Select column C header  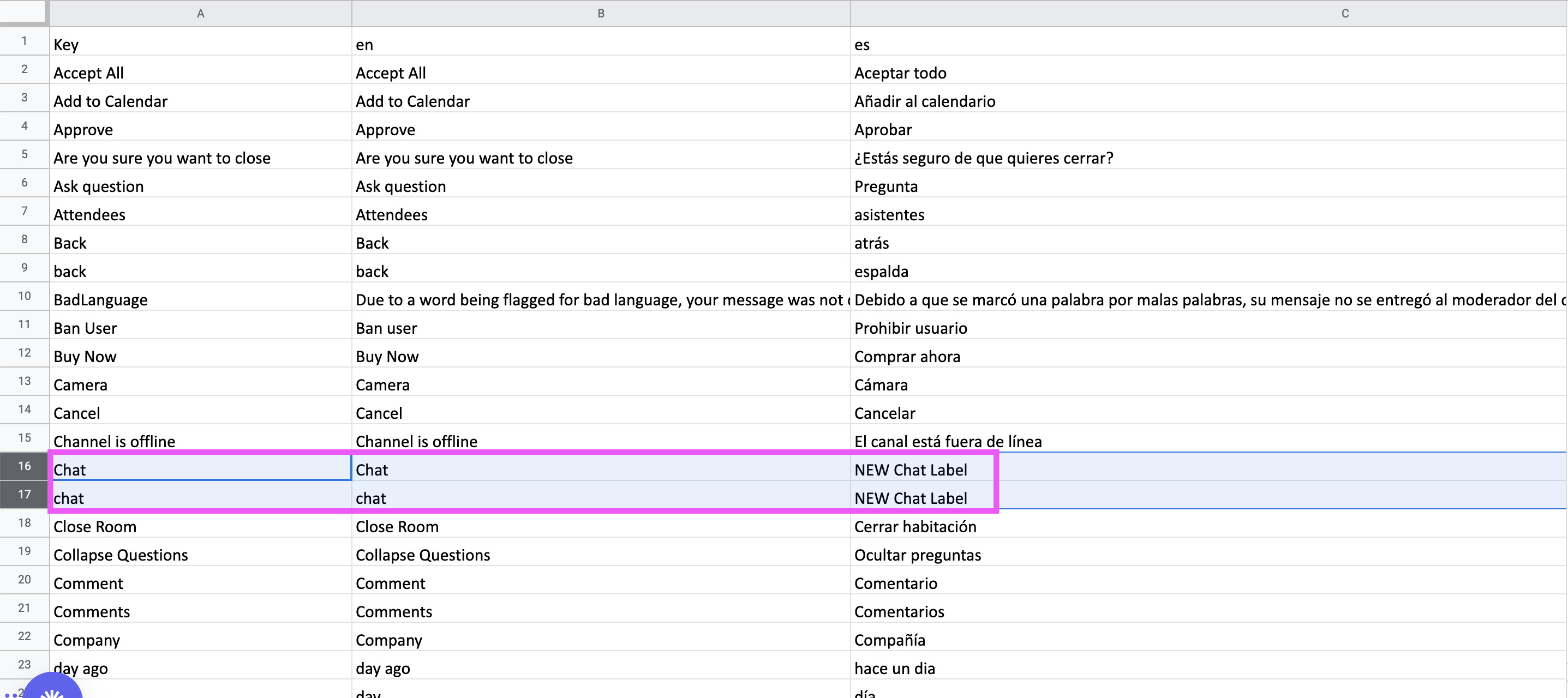click(x=1345, y=14)
